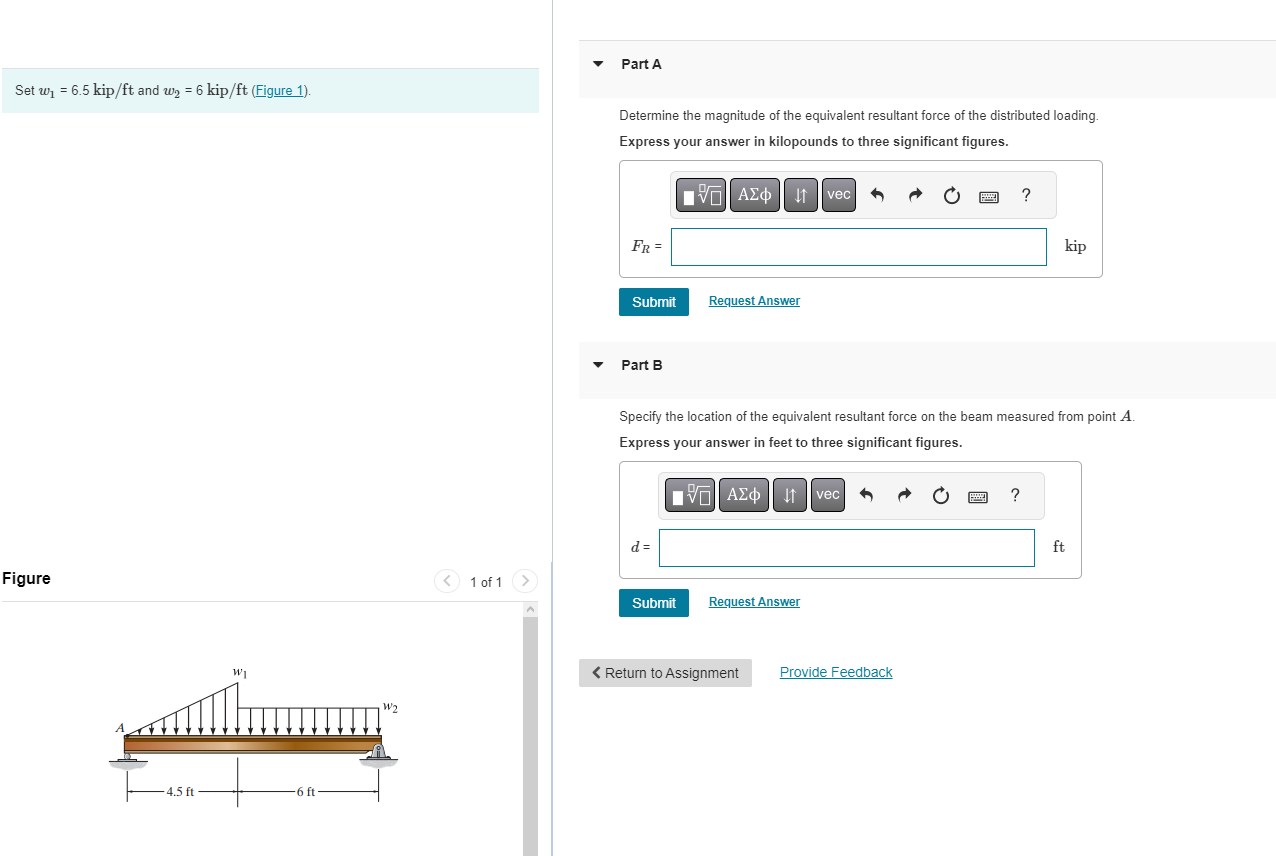Click the help question mark in Part B toolbar

click(1014, 495)
